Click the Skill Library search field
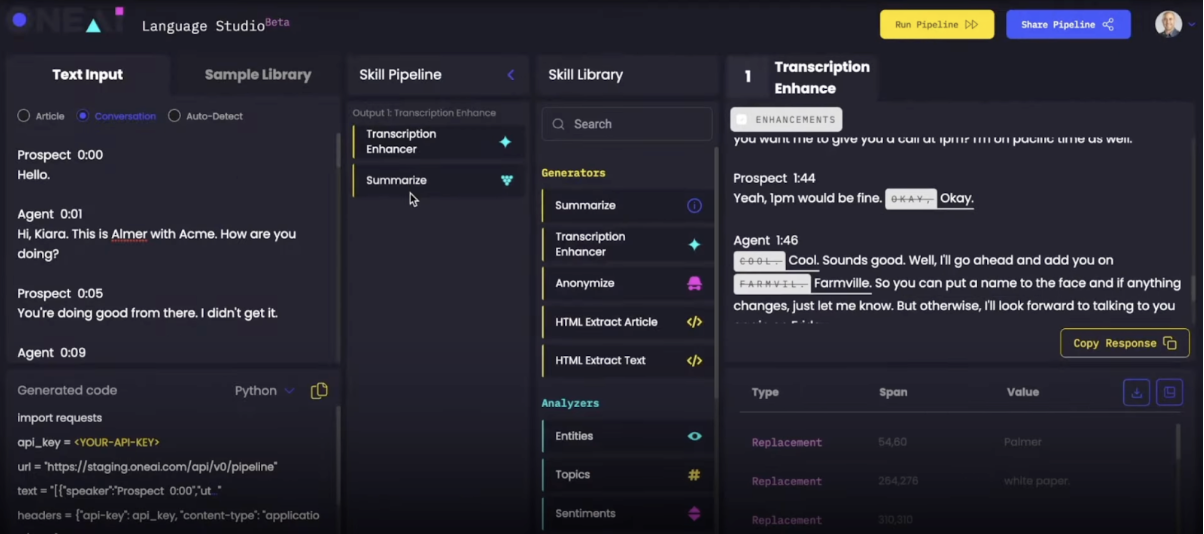Viewport: 1204px width, 534px height. coord(627,124)
